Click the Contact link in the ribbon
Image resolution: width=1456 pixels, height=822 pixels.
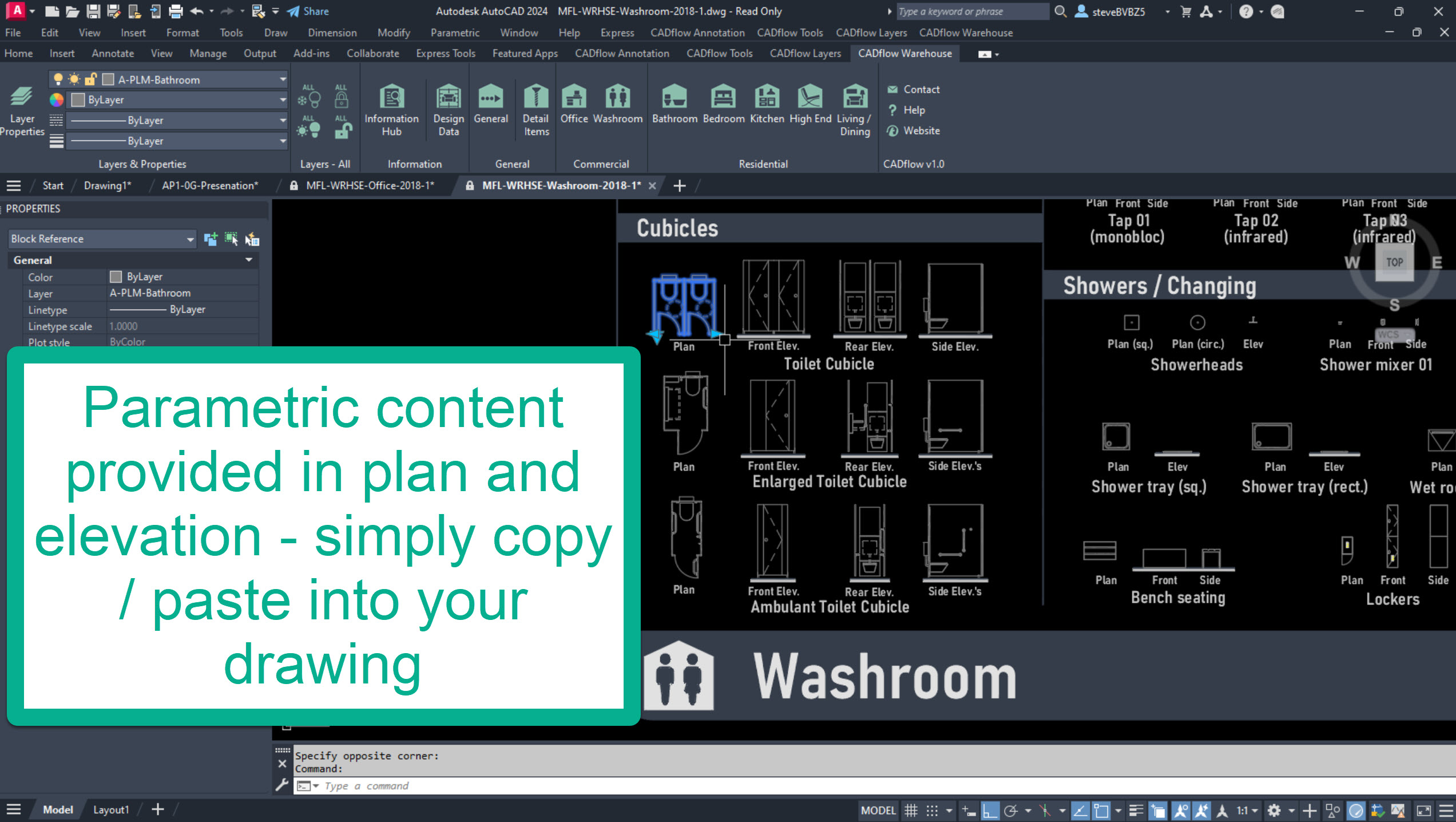coord(921,89)
